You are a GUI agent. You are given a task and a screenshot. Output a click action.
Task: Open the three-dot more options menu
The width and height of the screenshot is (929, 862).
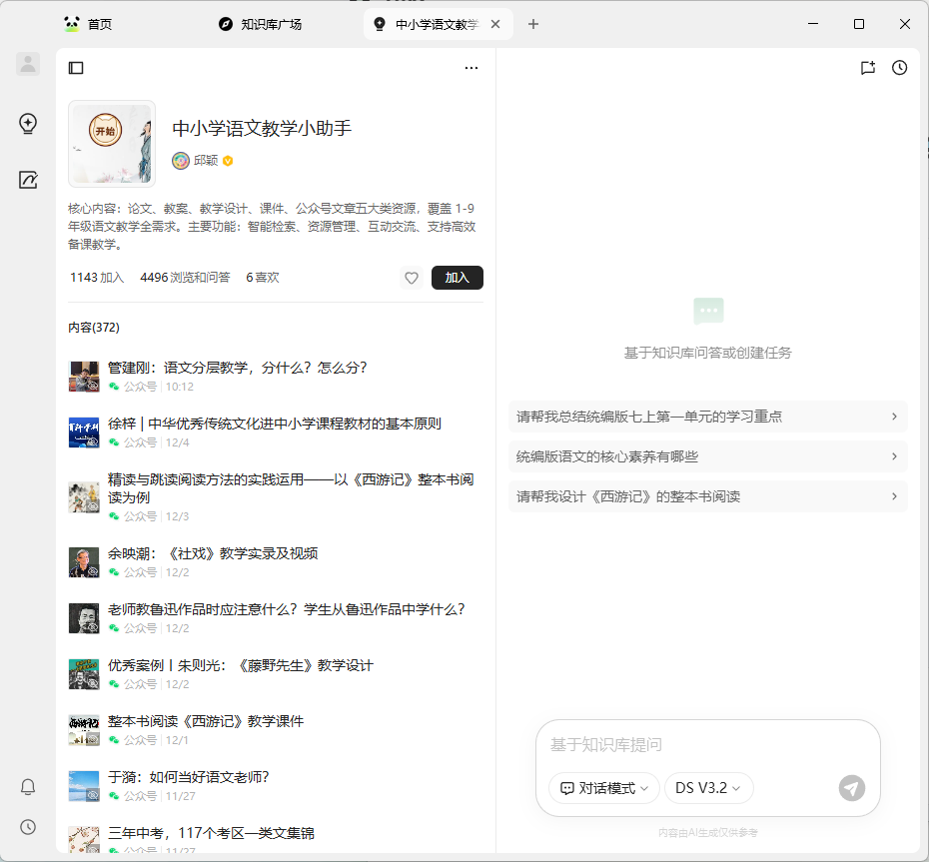(471, 68)
